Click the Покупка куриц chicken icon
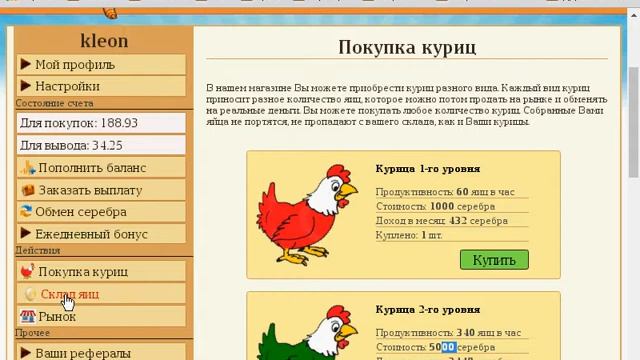The height and width of the screenshot is (360, 640). [27, 271]
